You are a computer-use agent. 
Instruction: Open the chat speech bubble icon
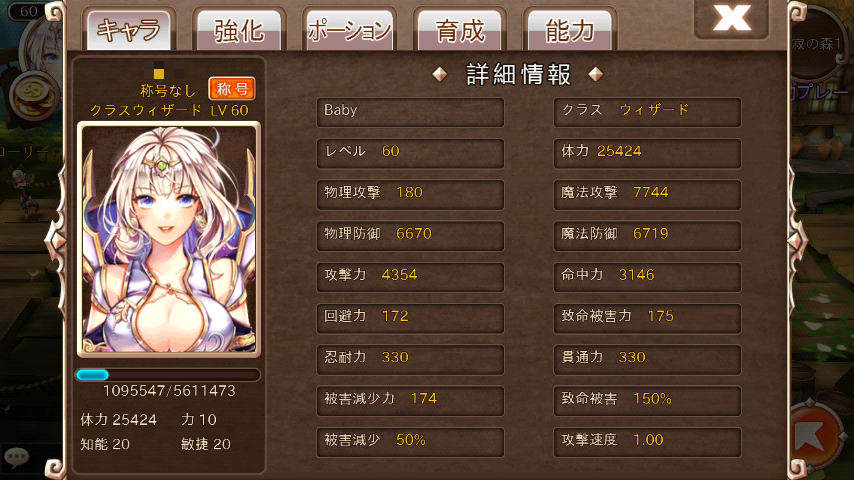(16, 456)
